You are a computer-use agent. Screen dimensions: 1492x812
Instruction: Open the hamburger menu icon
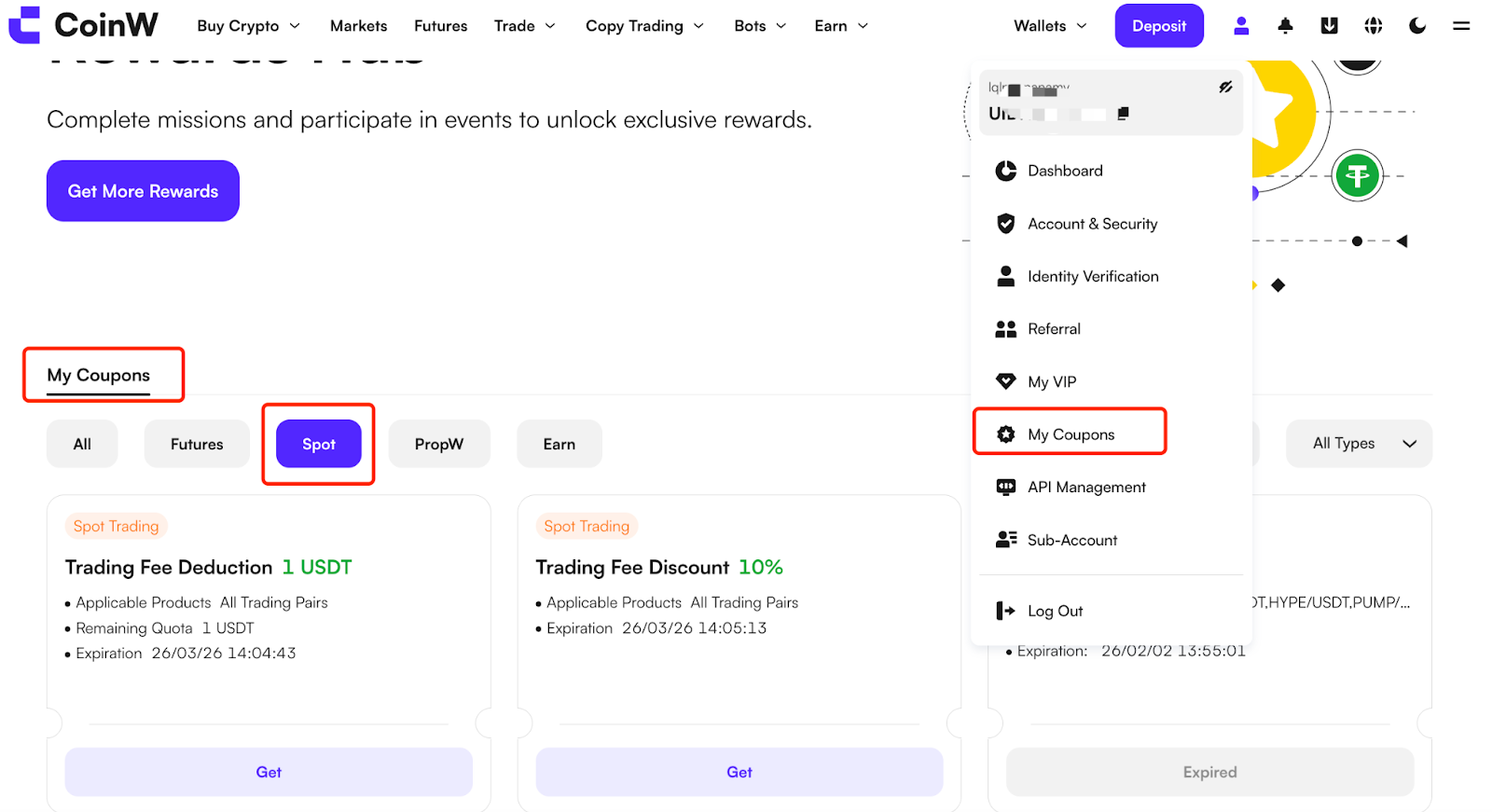tap(1461, 26)
